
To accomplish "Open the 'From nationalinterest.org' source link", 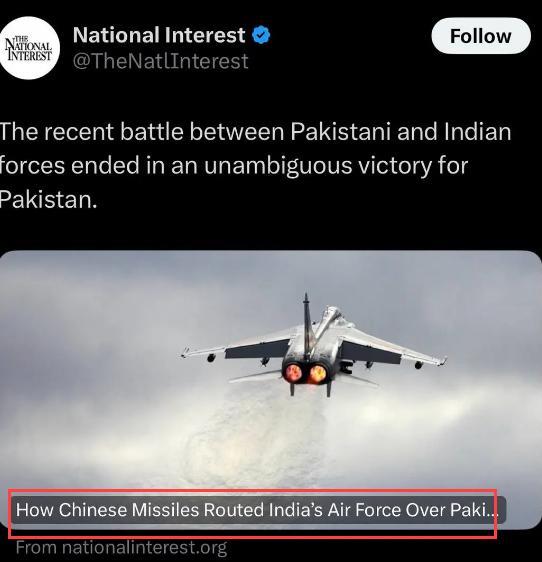I will click(122, 548).
